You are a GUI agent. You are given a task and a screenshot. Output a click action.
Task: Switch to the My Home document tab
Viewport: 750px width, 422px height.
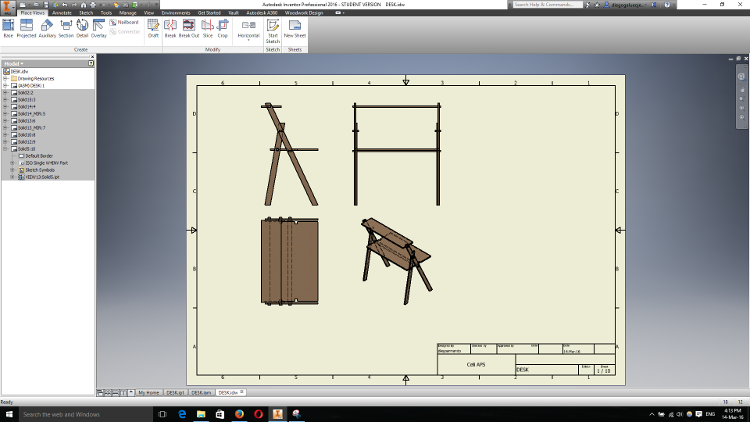click(148, 393)
